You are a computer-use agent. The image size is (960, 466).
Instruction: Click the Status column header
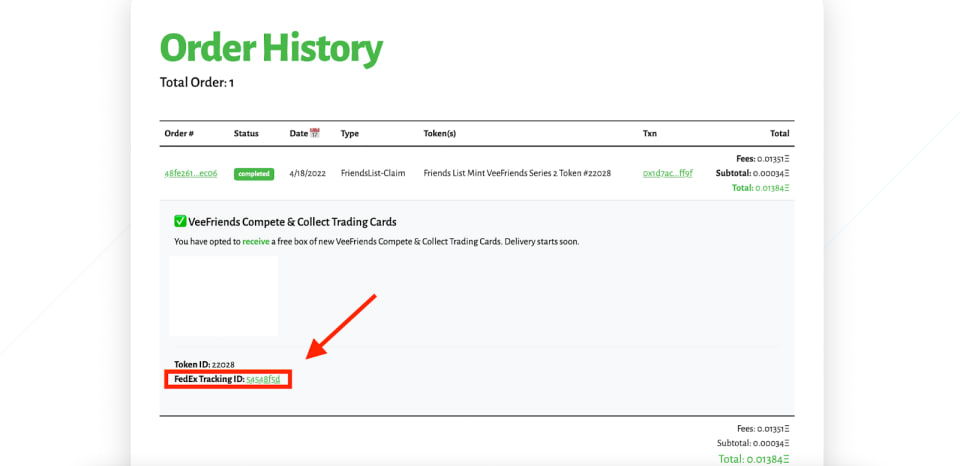click(x=246, y=133)
